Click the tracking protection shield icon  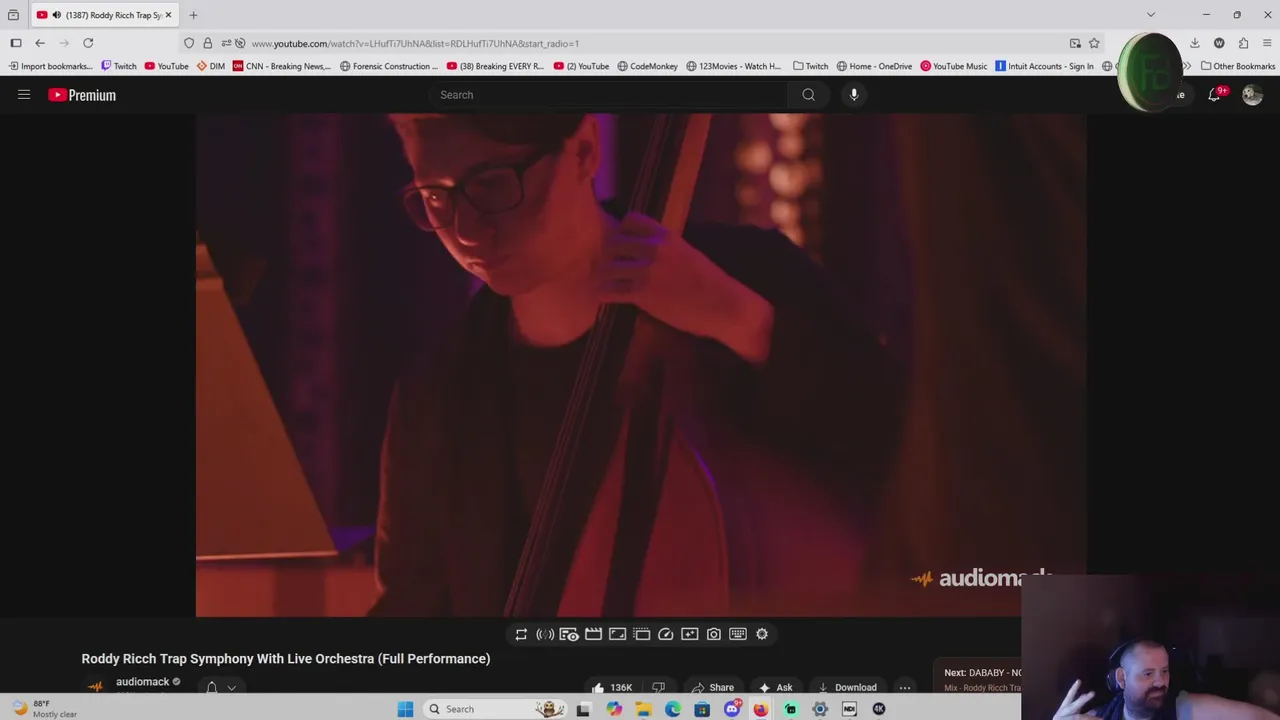pyautogui.click(x=189, y=43)
